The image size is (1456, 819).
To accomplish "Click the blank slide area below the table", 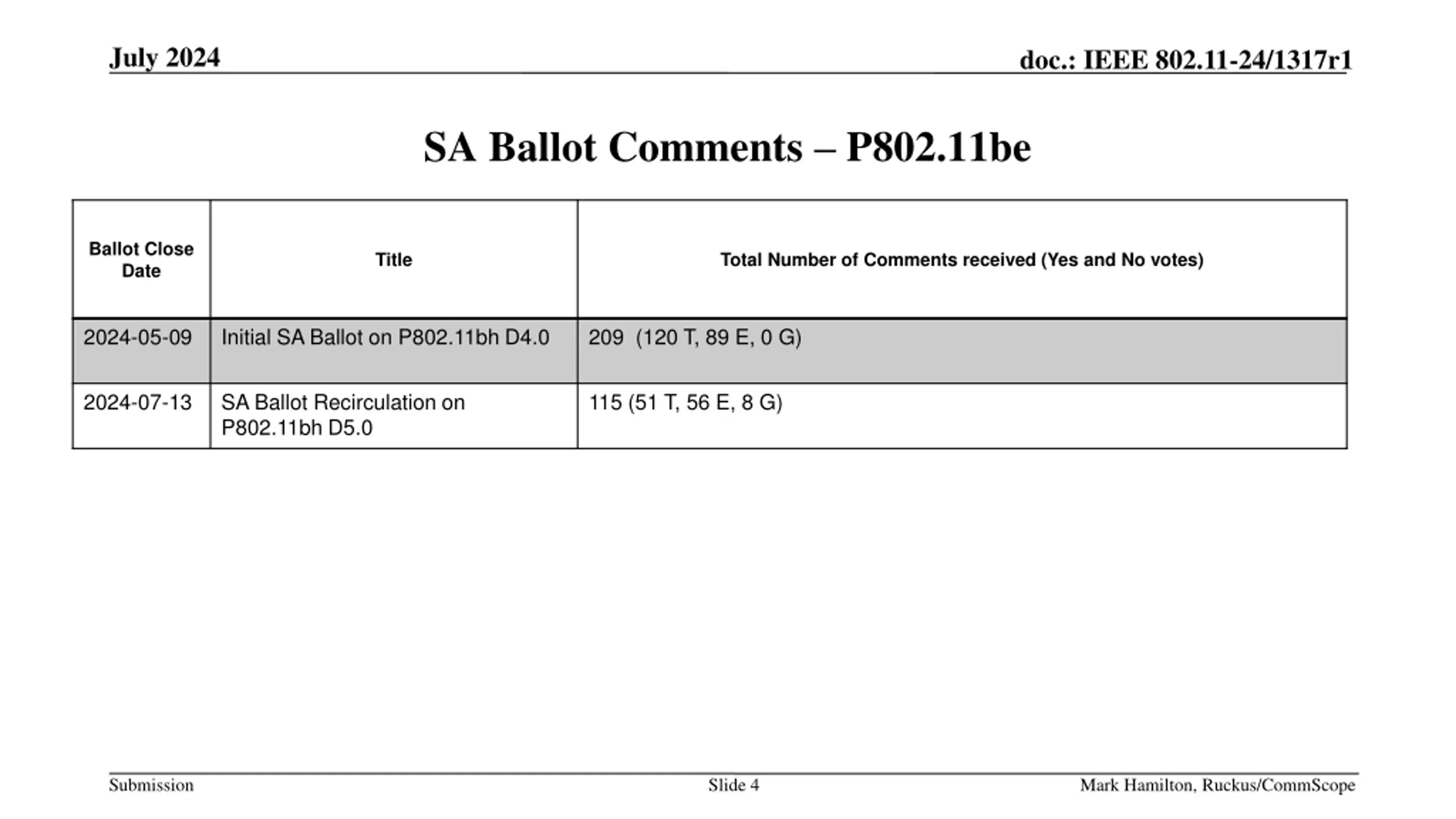I will click(728, 597).
